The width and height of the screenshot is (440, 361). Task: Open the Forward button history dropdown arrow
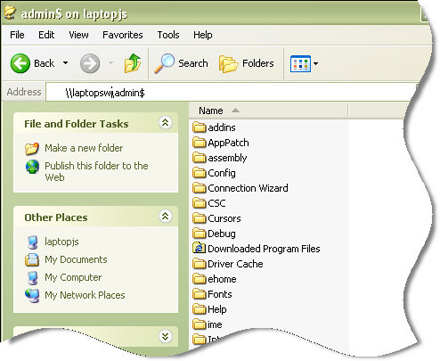(x=111, y=63)
